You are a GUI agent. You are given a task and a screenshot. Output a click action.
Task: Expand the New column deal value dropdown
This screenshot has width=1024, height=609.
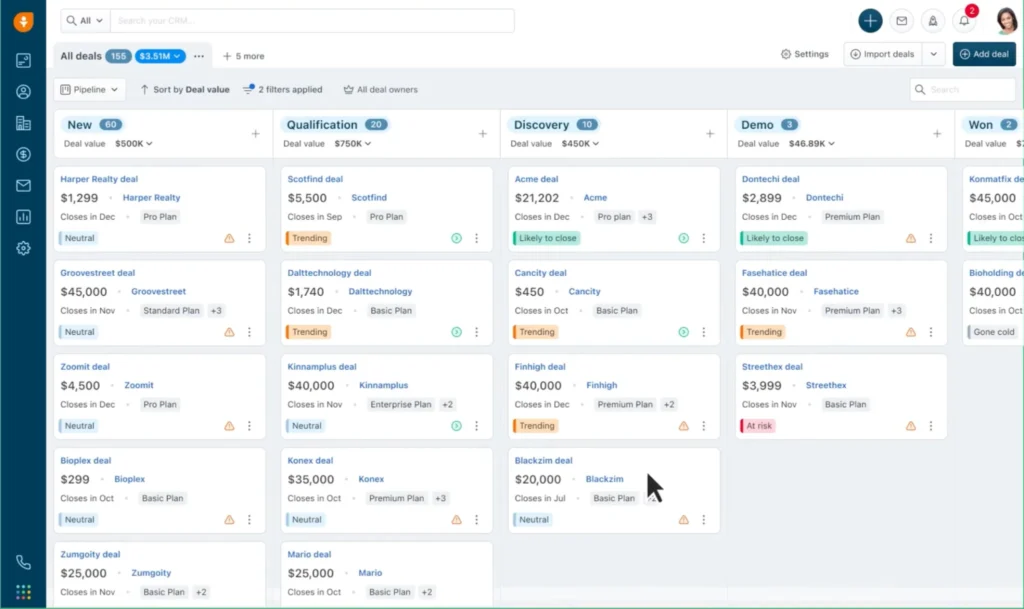[x=134, y=144]
